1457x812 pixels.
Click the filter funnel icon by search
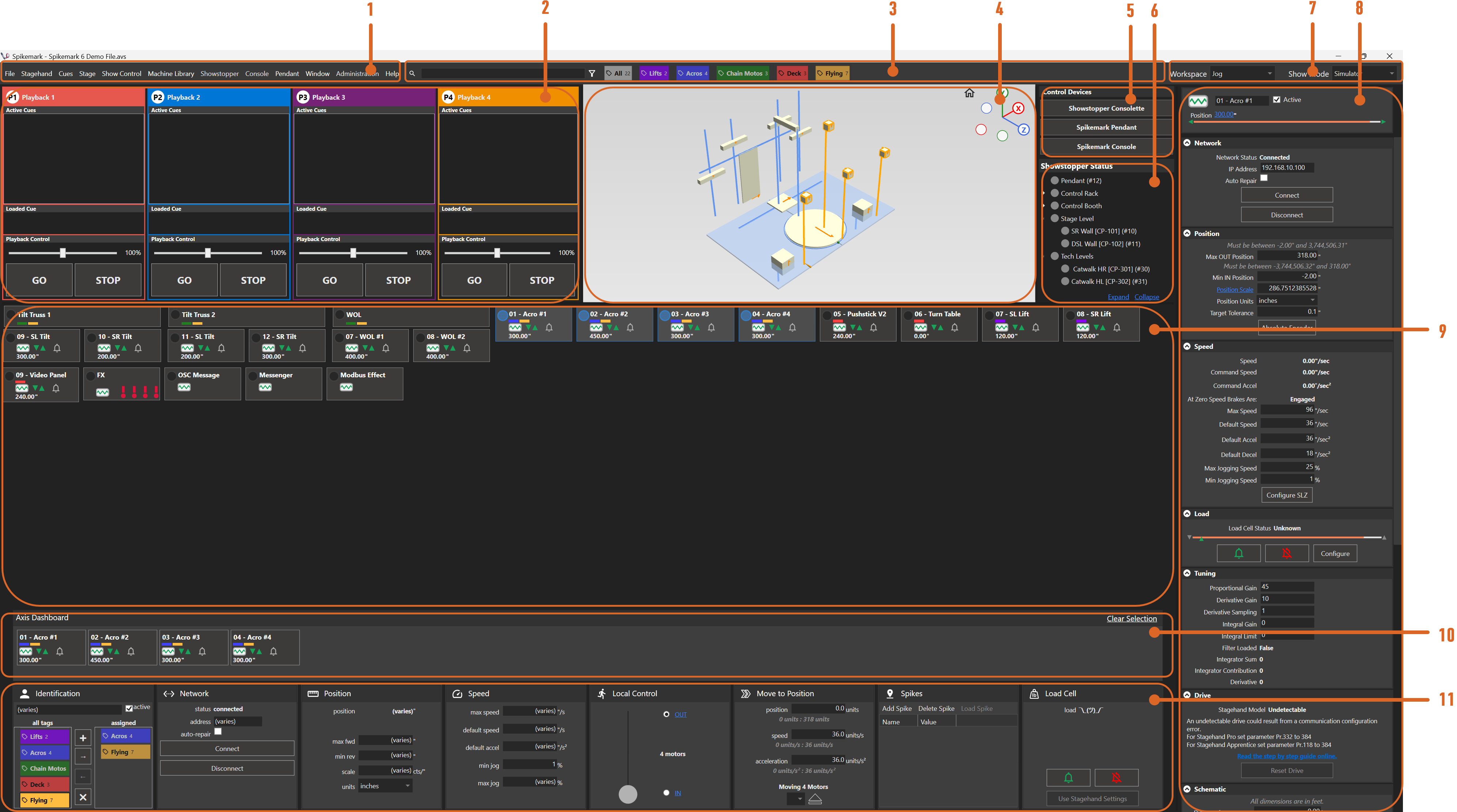pyautogui.click(x=591, y=73)
